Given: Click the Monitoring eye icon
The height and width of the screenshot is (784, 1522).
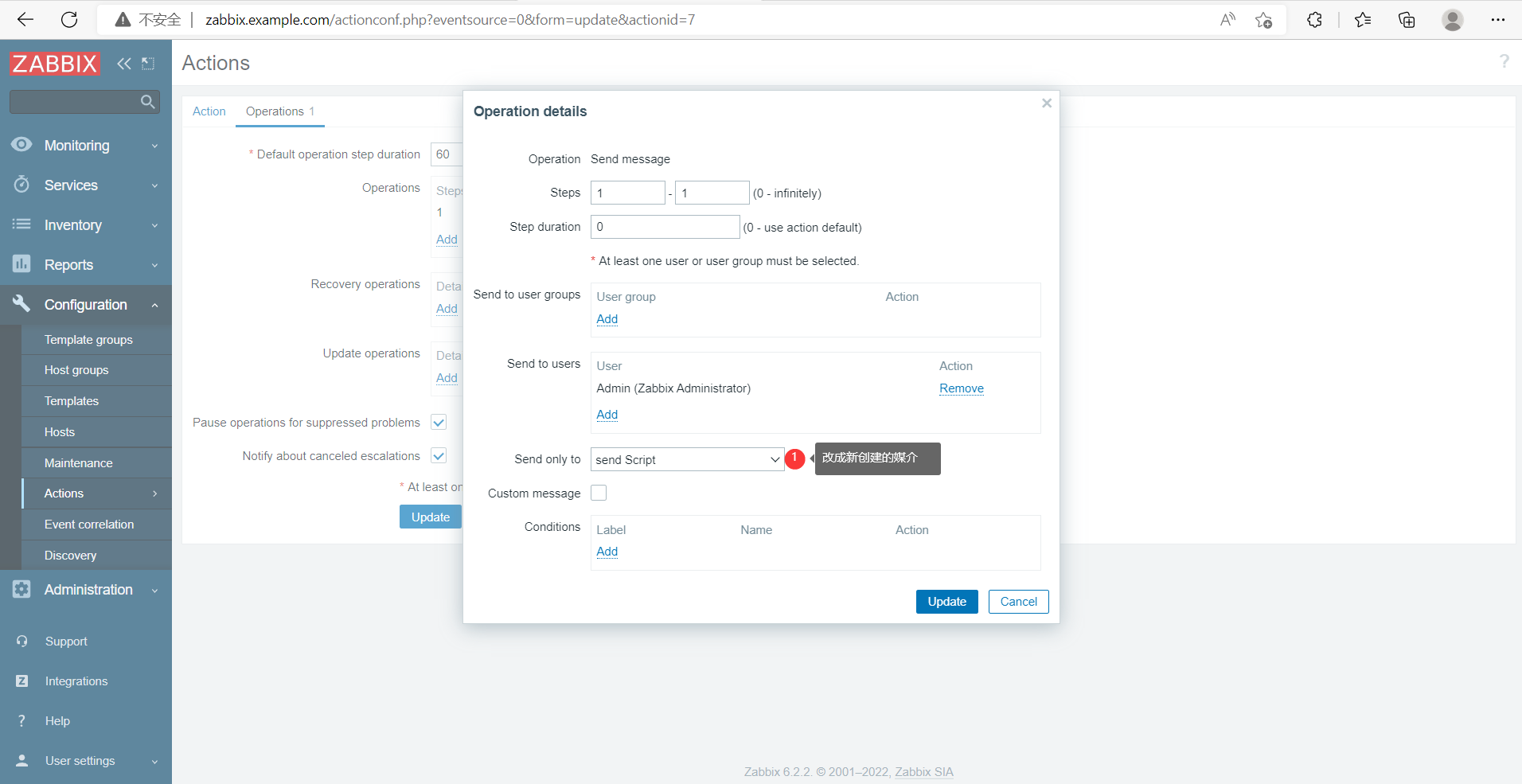Looking at the screenshot, I should 21,145.
